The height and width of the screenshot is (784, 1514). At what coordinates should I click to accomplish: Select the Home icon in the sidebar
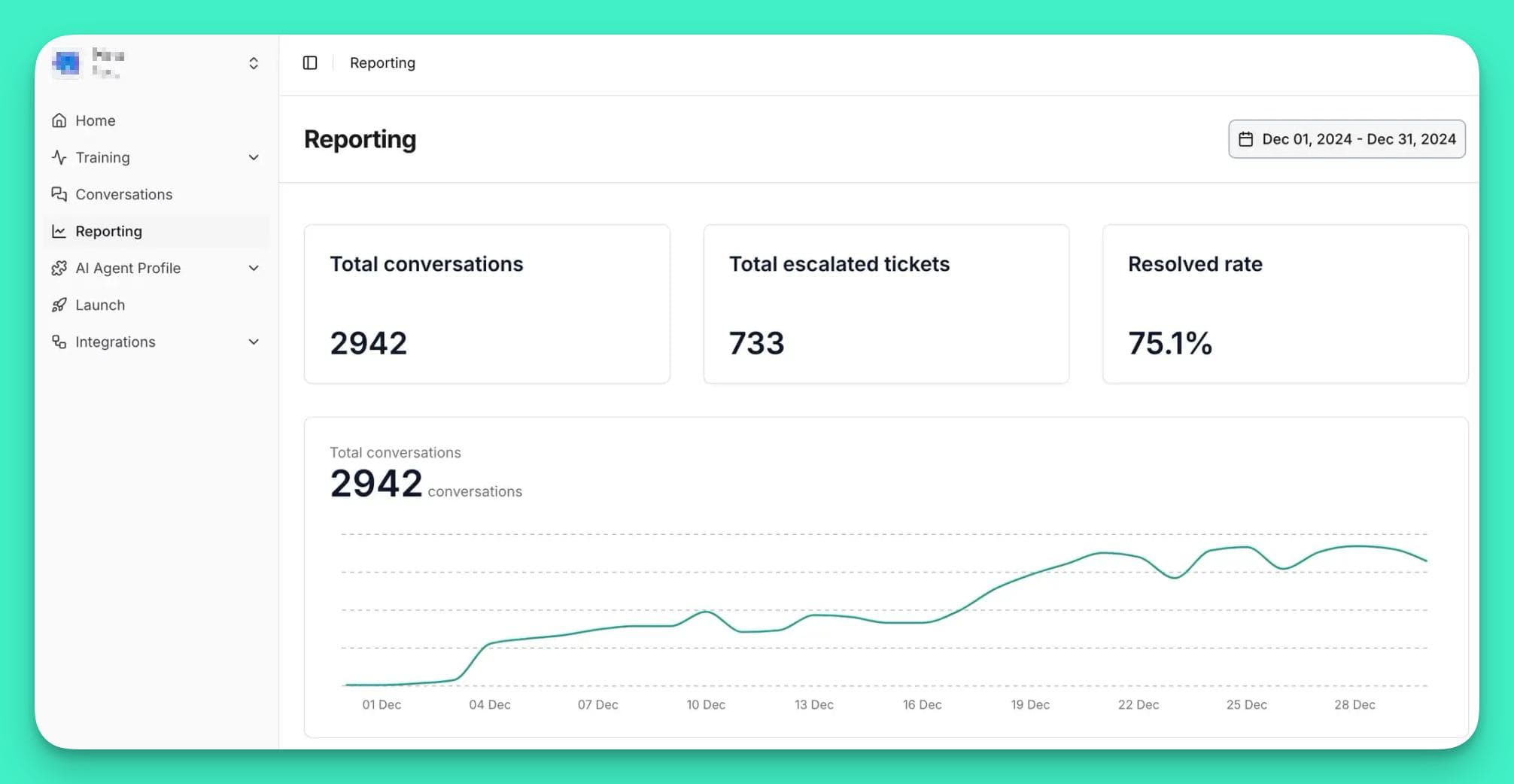[59, 120]
